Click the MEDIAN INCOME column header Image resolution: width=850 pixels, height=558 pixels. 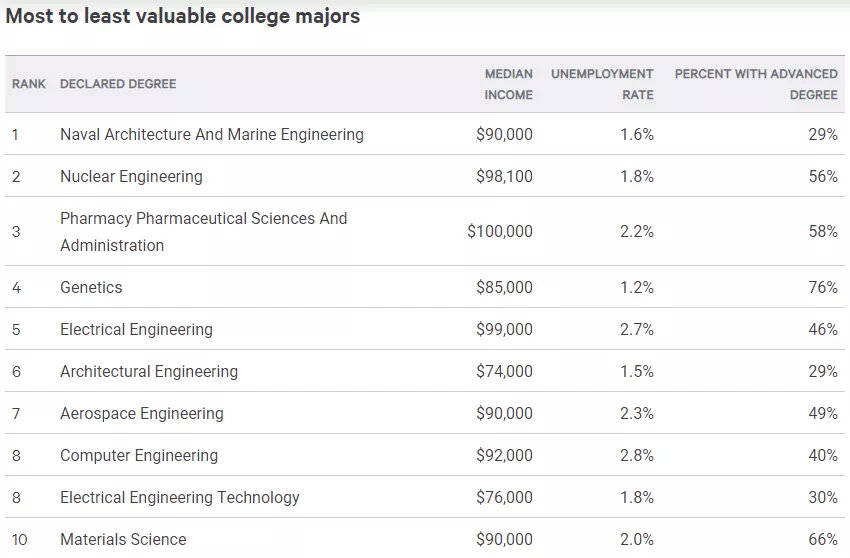(508, 84)
